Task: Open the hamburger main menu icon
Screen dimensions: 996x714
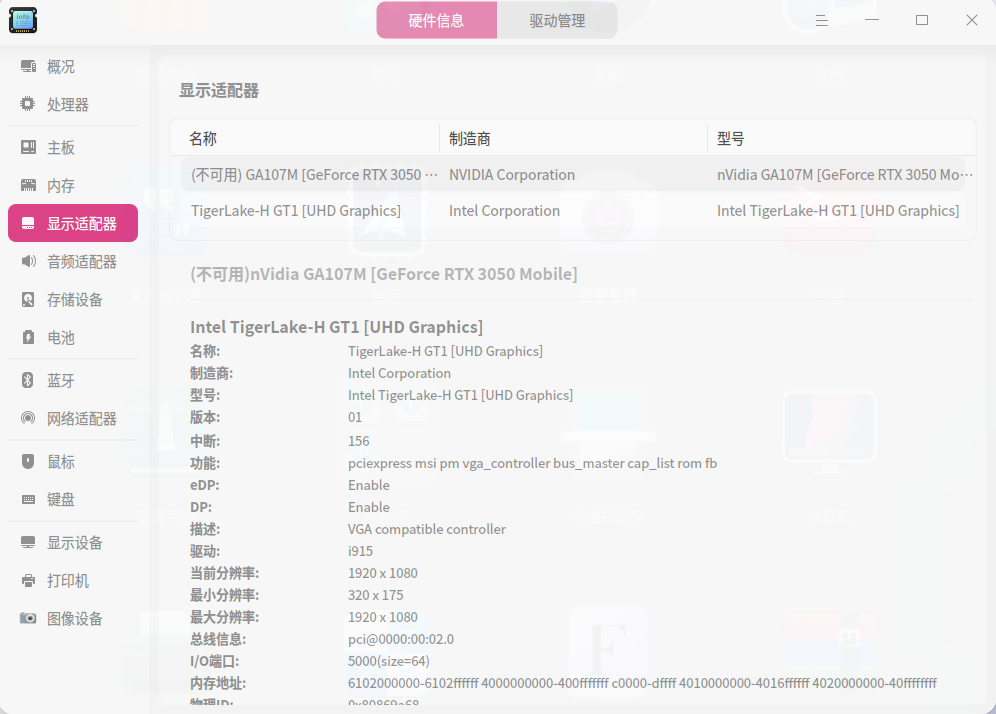Action: tap(821, 20)
